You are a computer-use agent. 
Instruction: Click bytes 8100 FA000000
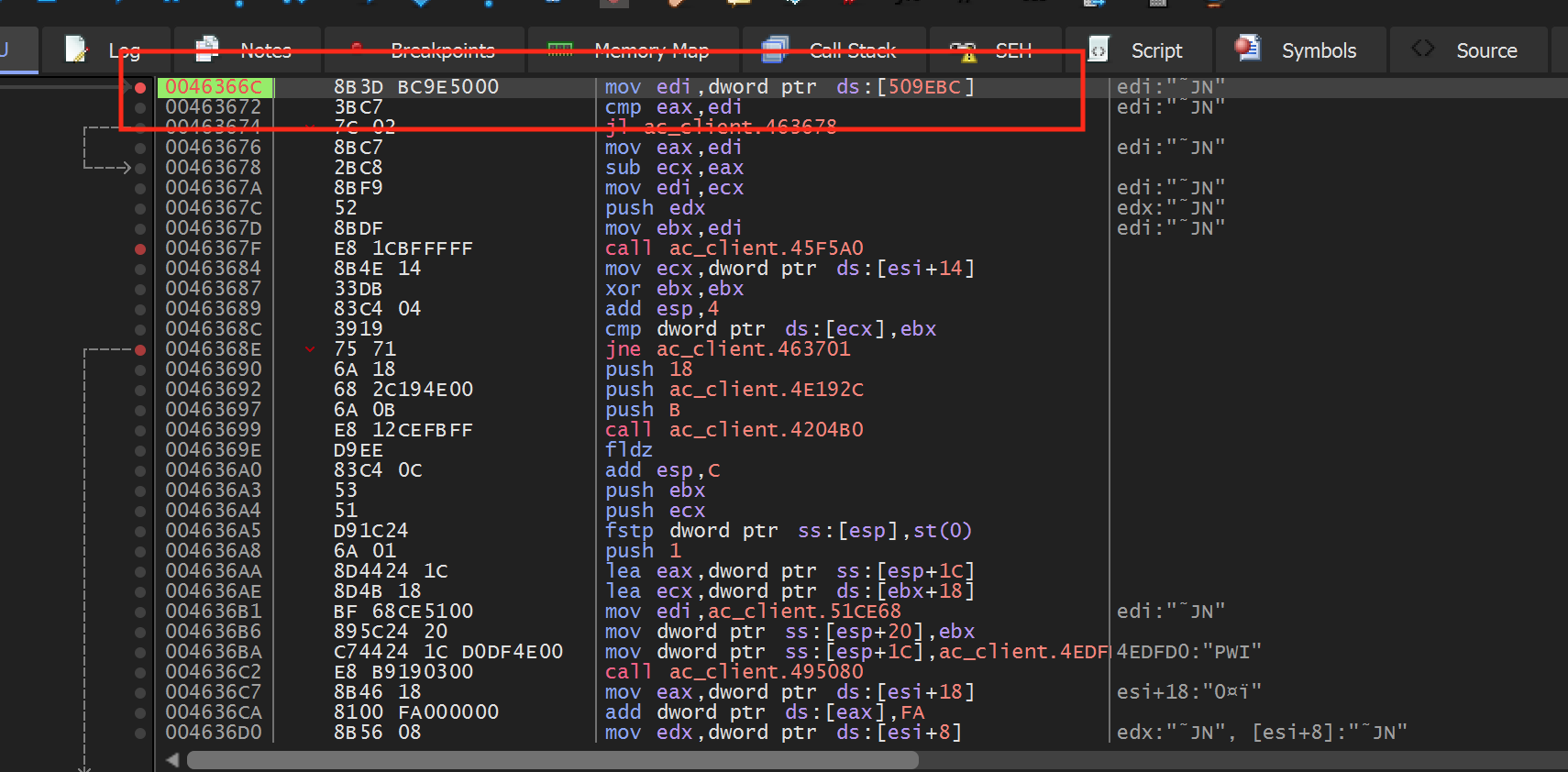pyautogui.click(x=416, y=712)
